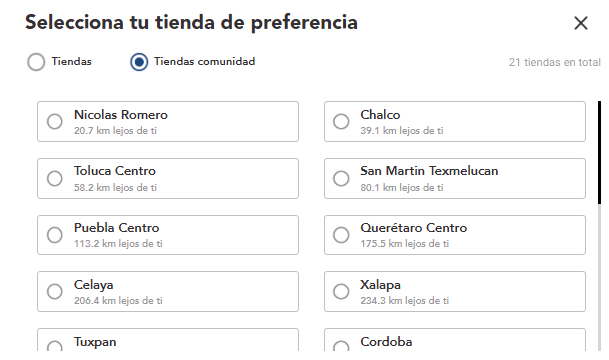The image size is (609, 360).
Task: Click the Toluca Centro 58.2 km distance text
Action: coord(115,188)
